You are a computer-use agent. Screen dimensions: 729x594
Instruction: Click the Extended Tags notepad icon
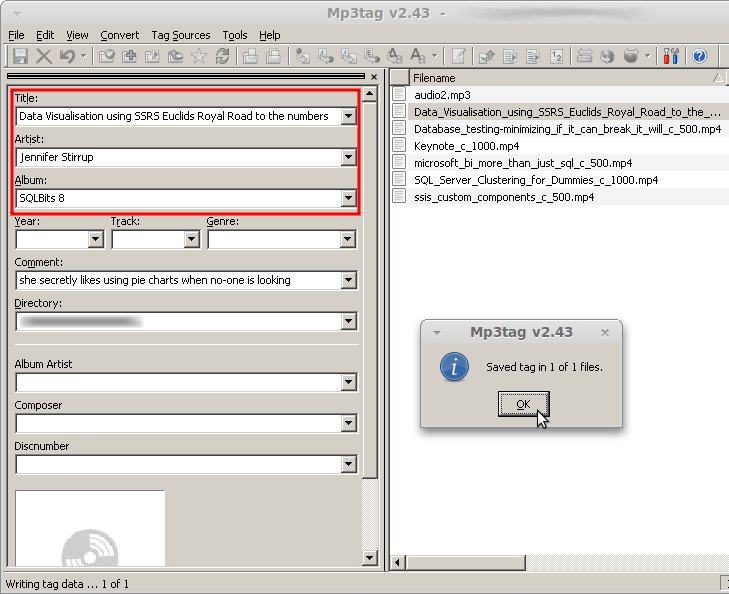tap(458, 56)
